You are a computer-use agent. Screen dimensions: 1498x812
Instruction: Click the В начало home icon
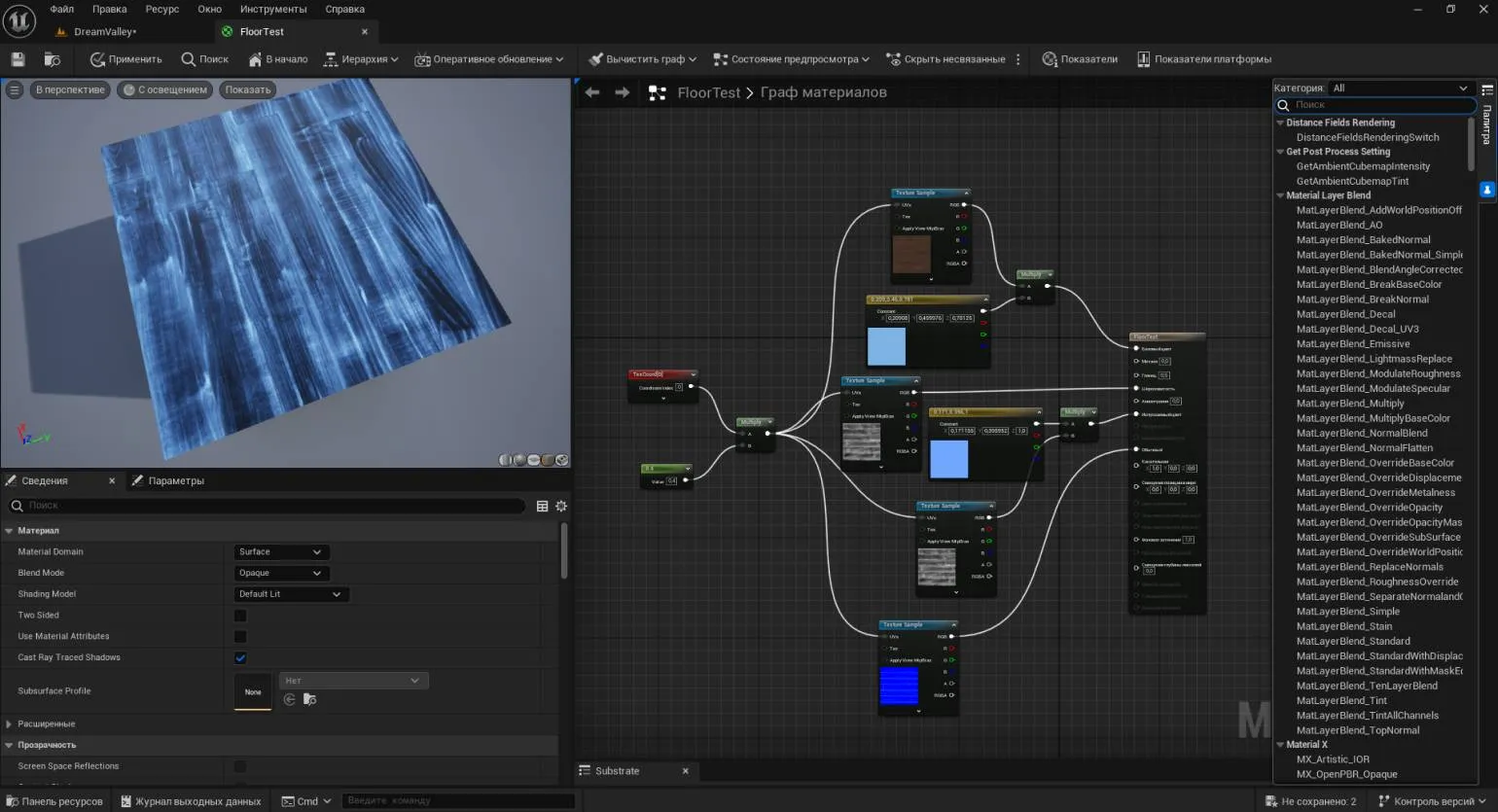click(x=255, y=59)
